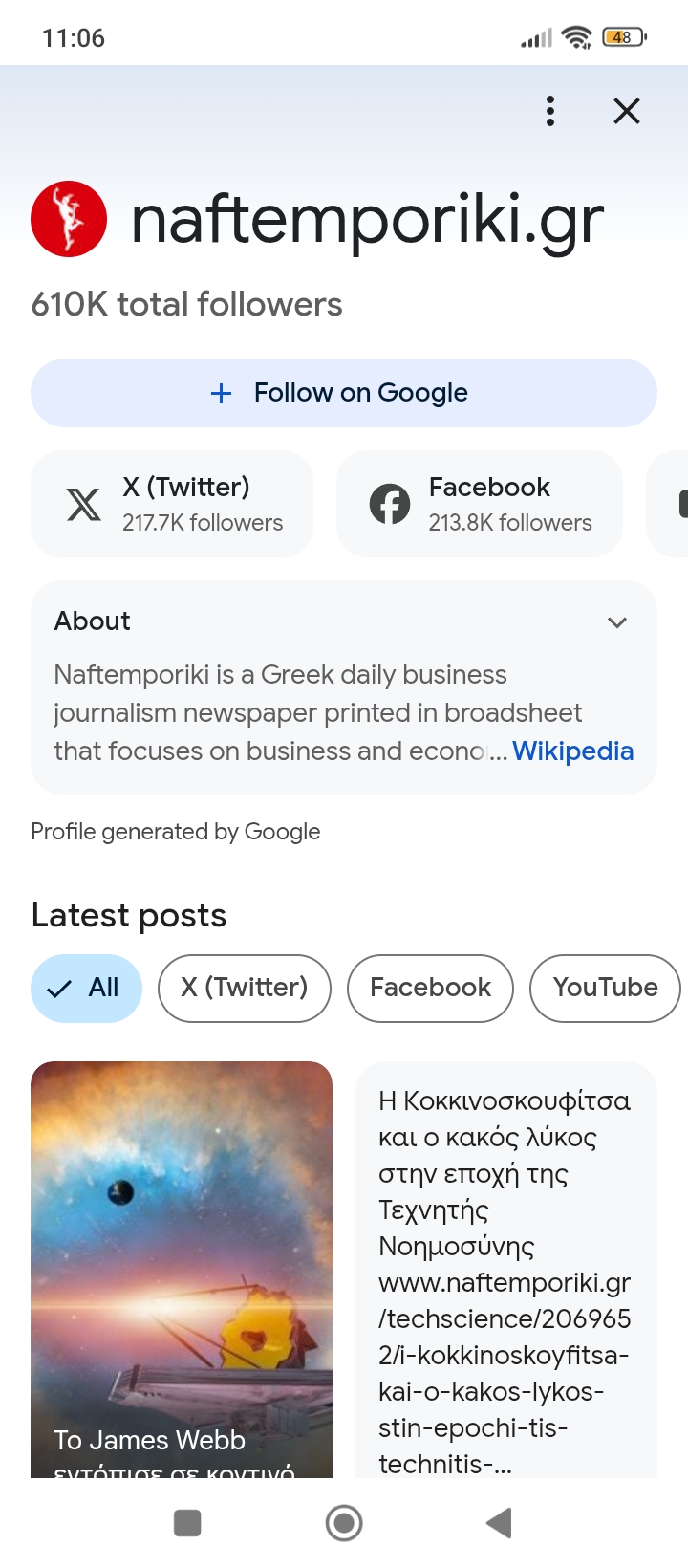Tap the Facebook logo icon

coord(390,504)
